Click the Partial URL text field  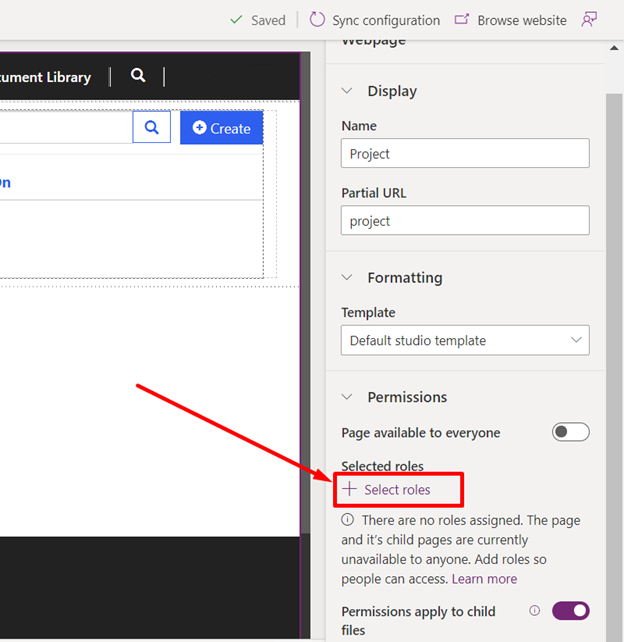coord(465,221)
